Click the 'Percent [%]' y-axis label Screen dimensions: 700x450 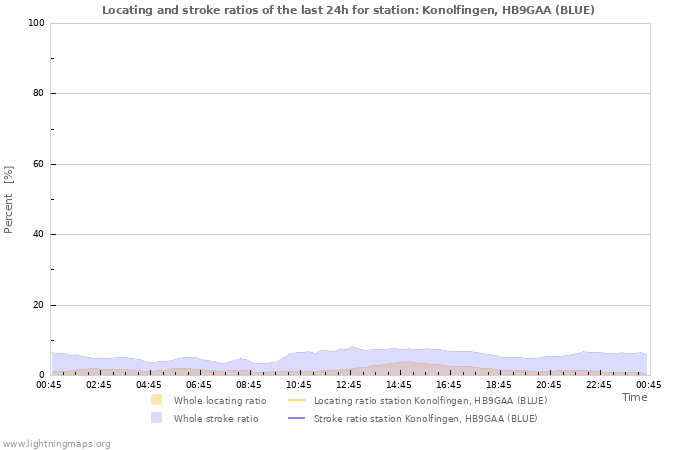click(9, 200)
